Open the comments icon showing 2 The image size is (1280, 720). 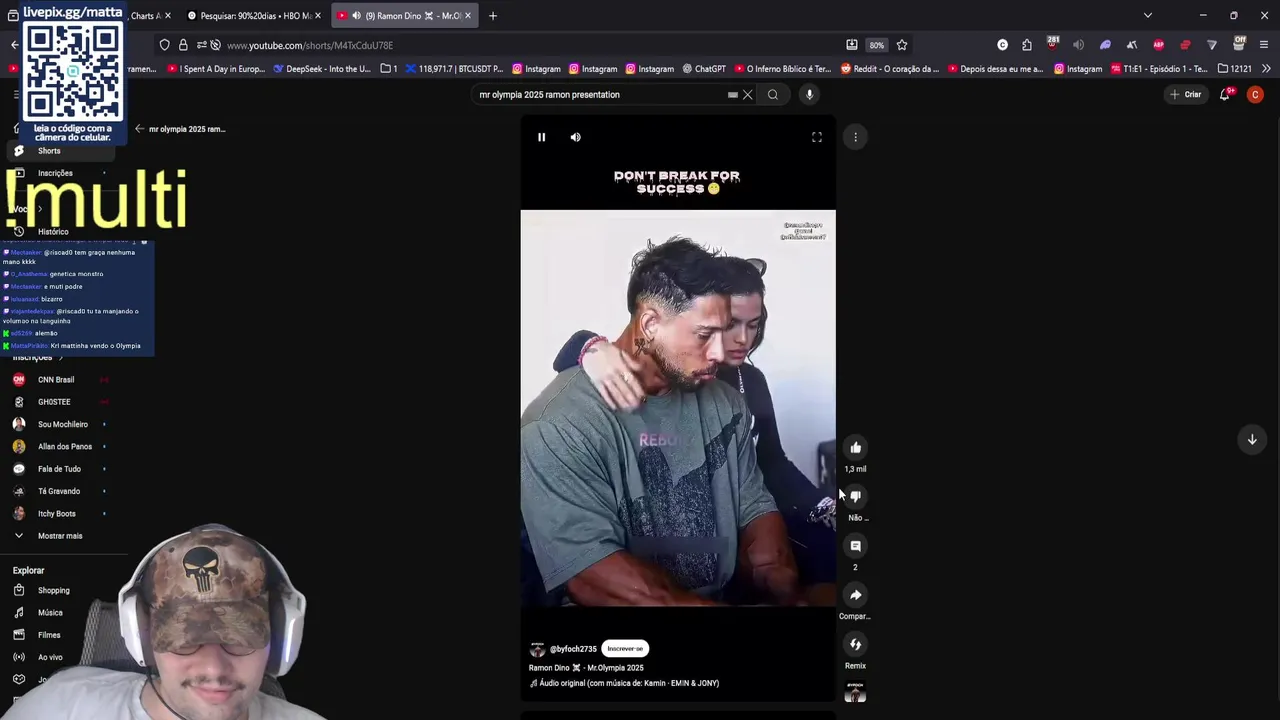point(855,546)
